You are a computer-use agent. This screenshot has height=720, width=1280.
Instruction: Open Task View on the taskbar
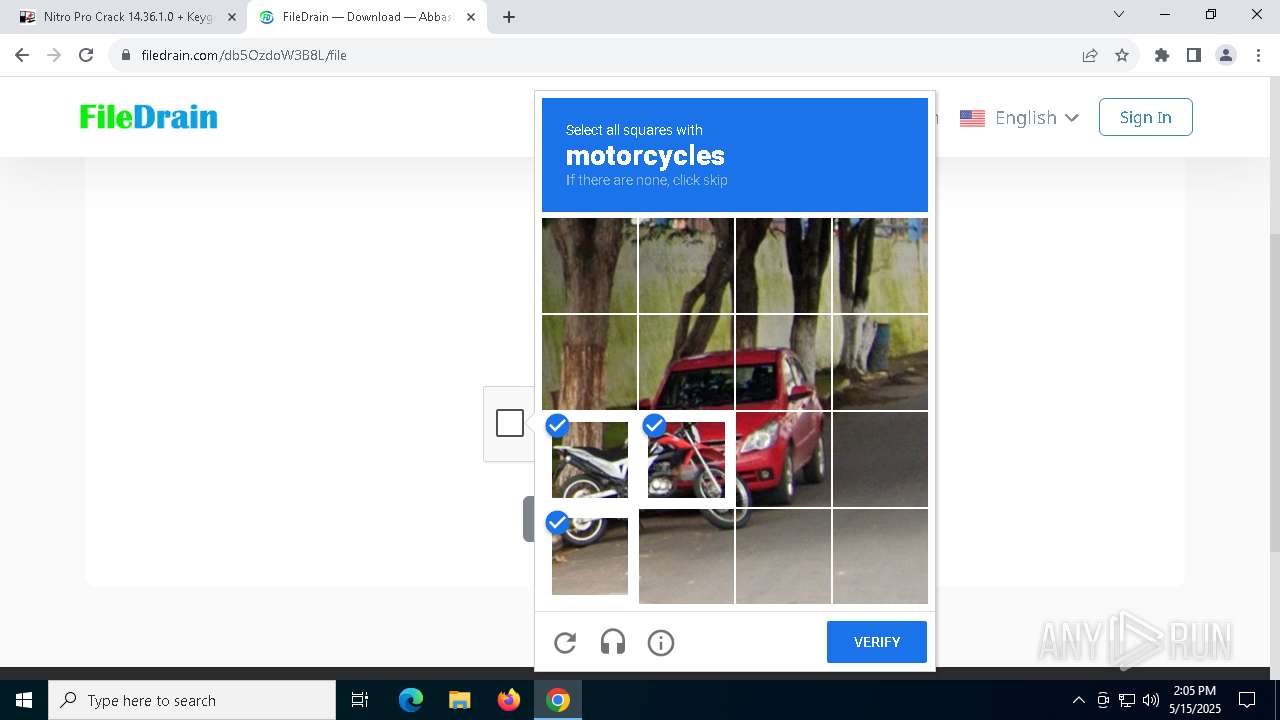tap(360, 700)
